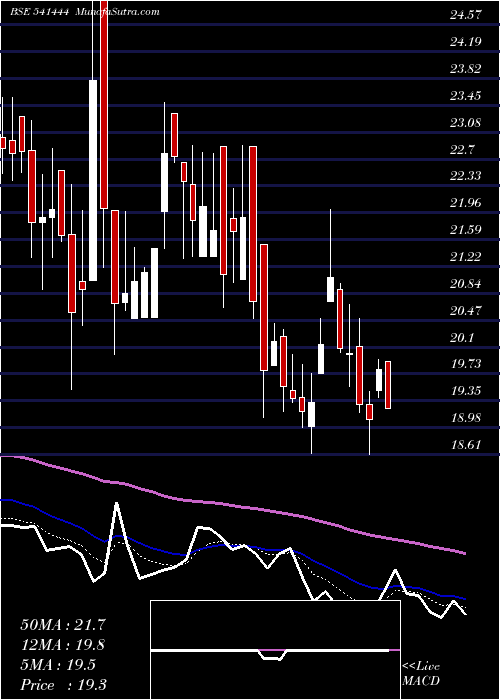
Task: Click the 21.96 price axis label
Action: coord(465,203)
